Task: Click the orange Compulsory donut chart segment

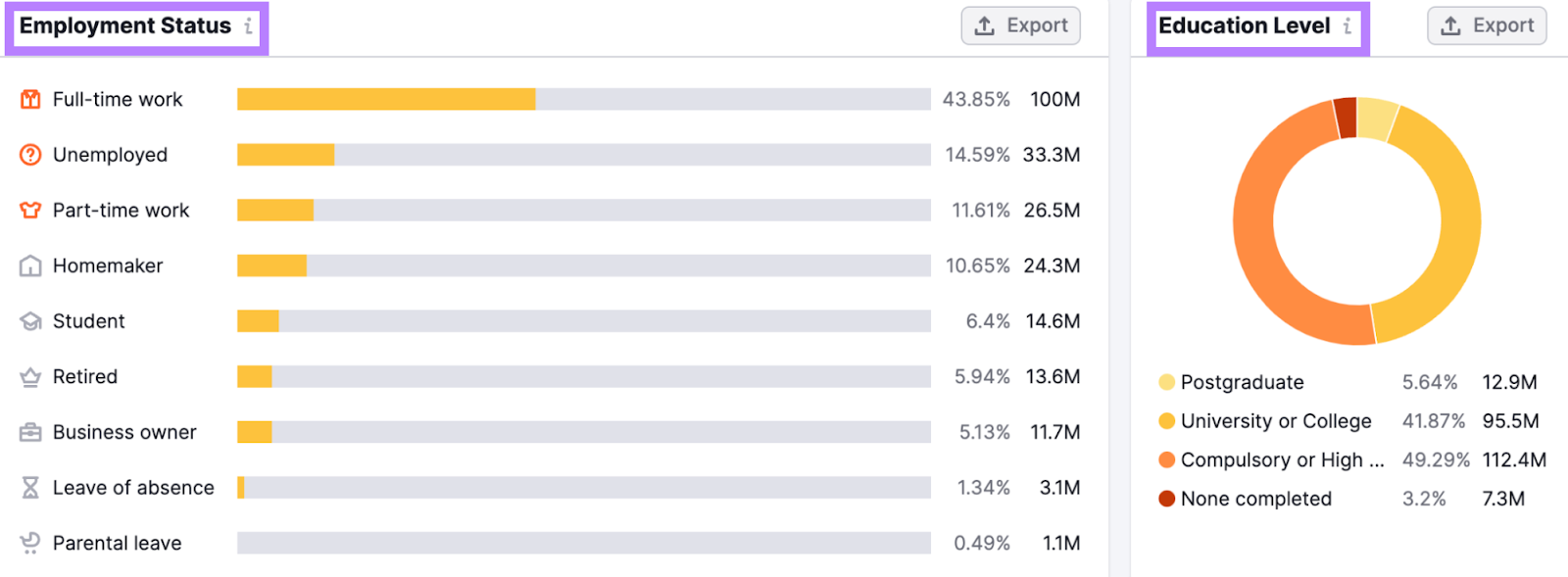Action: 1264,255
